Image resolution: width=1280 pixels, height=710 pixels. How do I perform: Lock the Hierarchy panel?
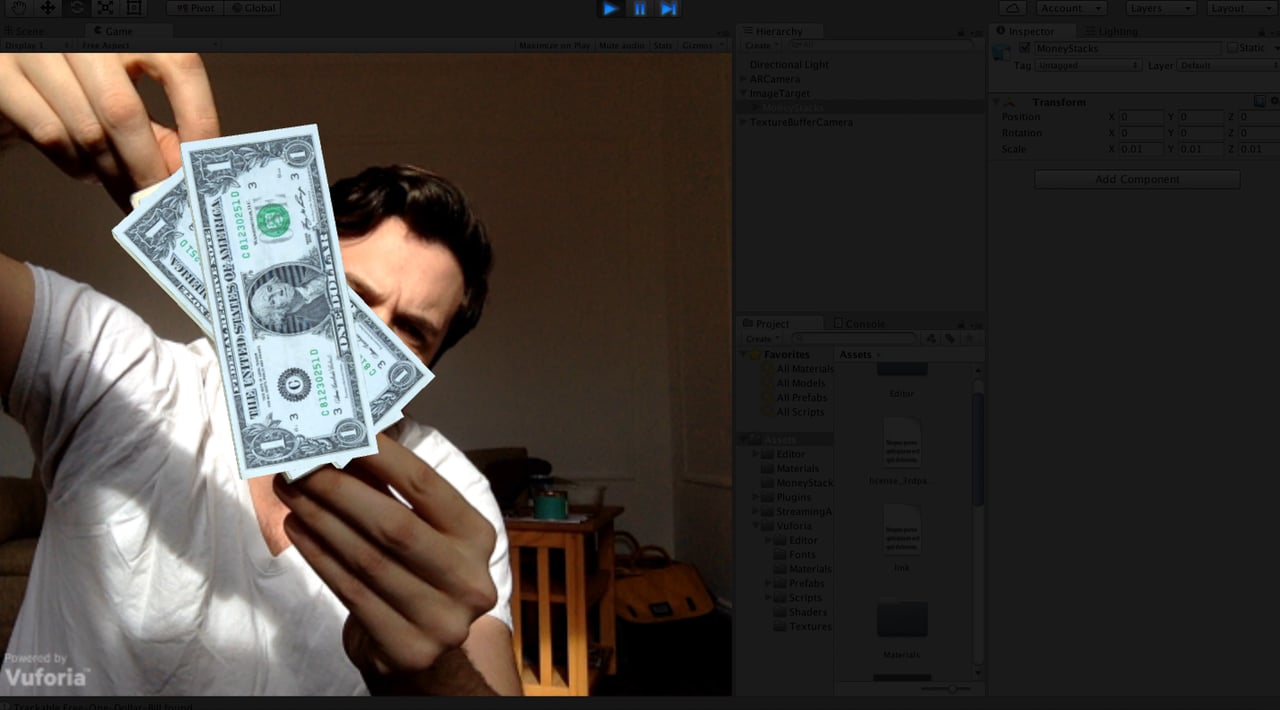click(x=961, y=32)
